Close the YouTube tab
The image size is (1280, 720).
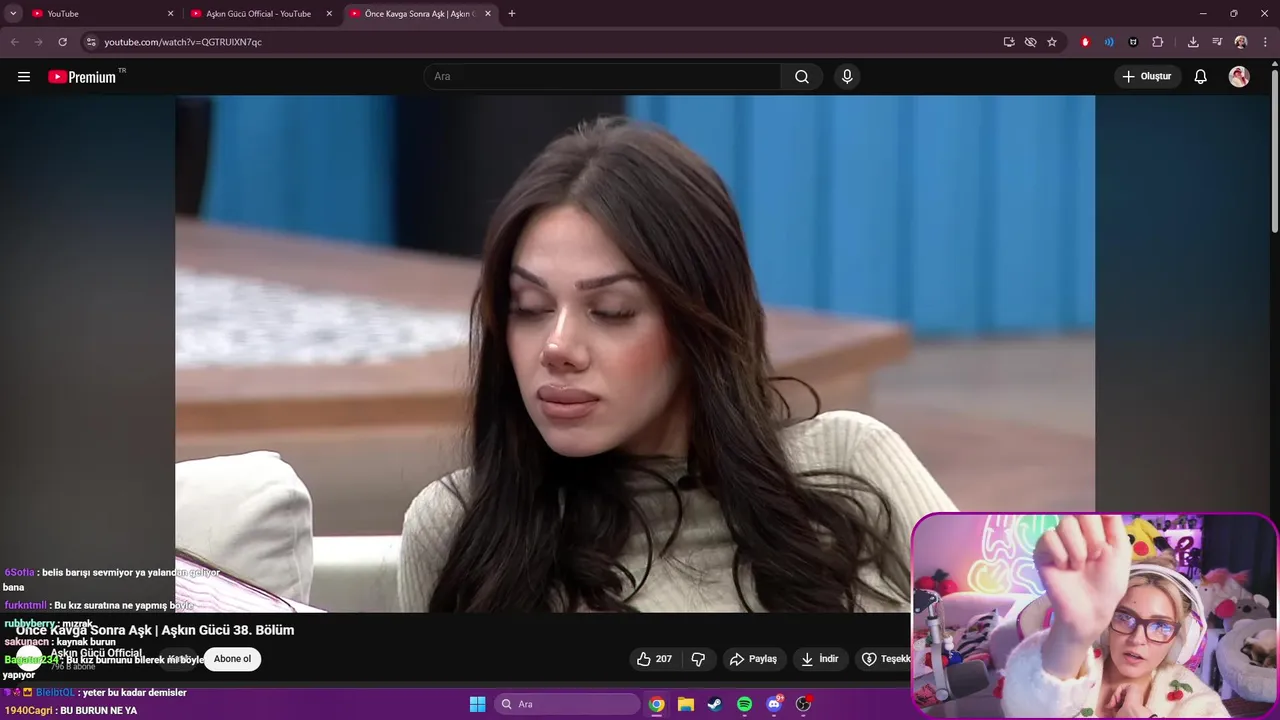click(170, 14)
